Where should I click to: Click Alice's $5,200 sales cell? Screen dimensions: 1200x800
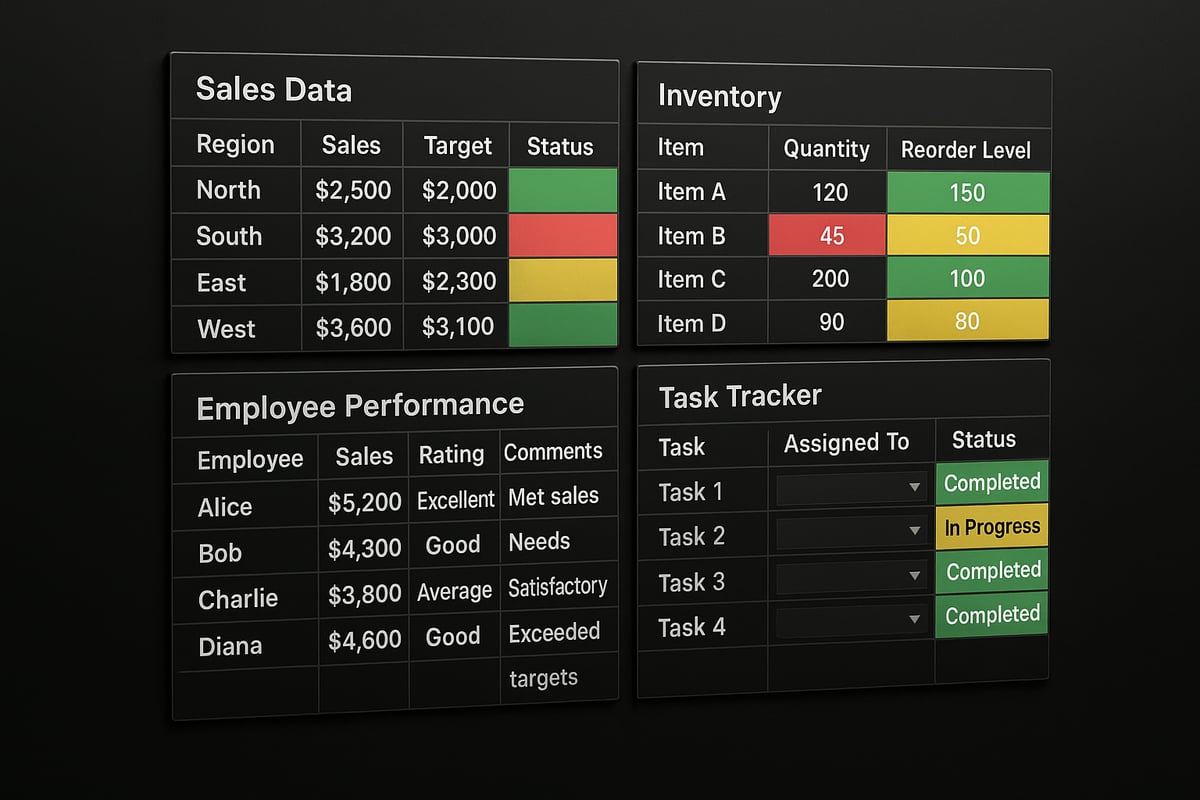(x=364, y=503)
